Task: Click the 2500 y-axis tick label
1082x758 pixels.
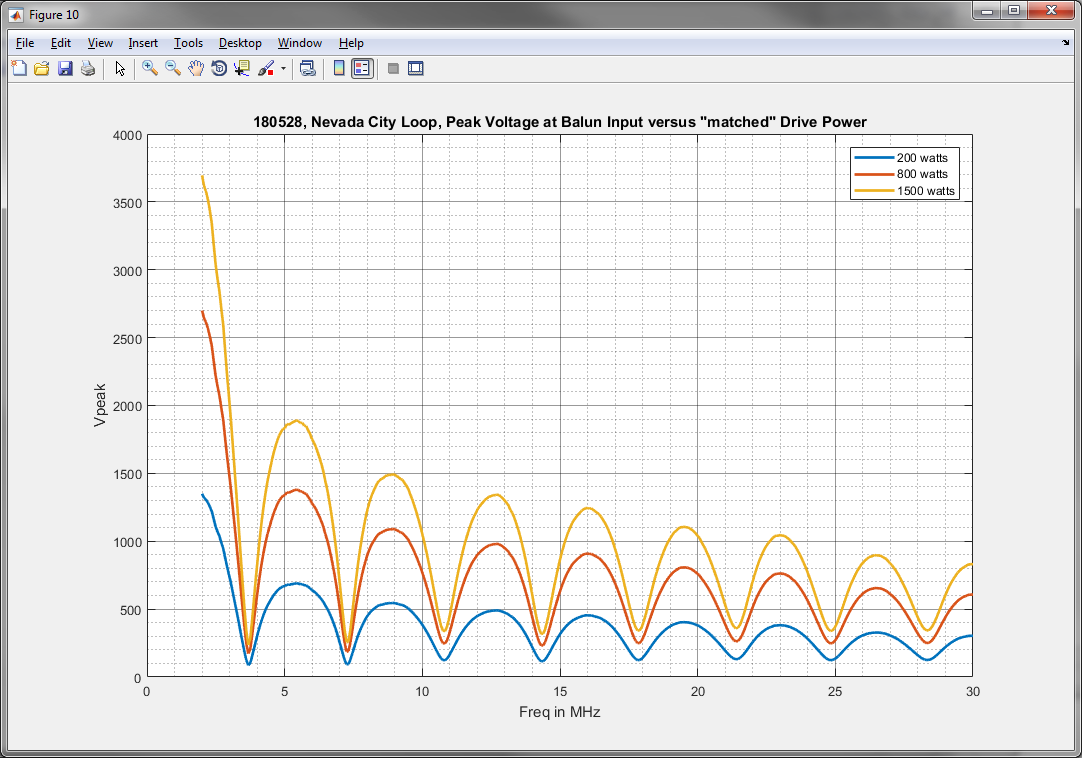Action: point(128,339)
